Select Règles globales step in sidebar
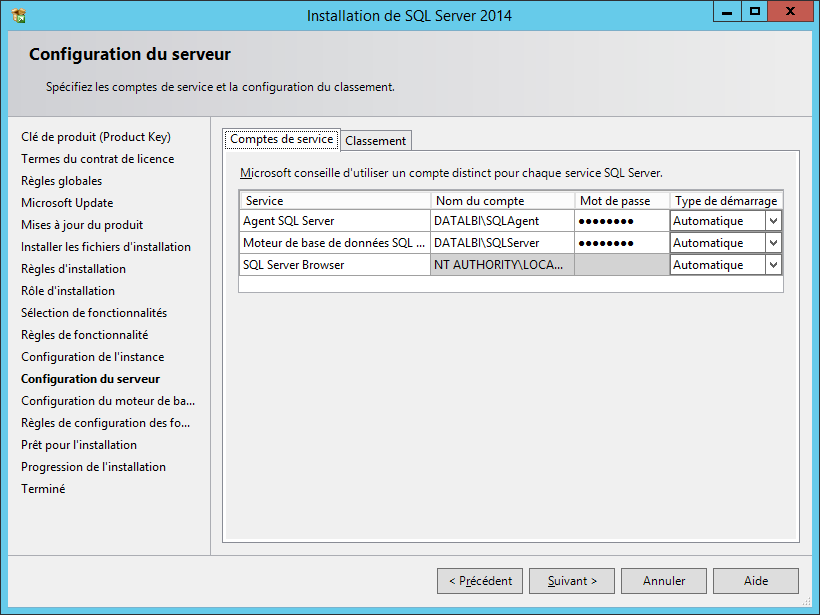 point(61,181)
